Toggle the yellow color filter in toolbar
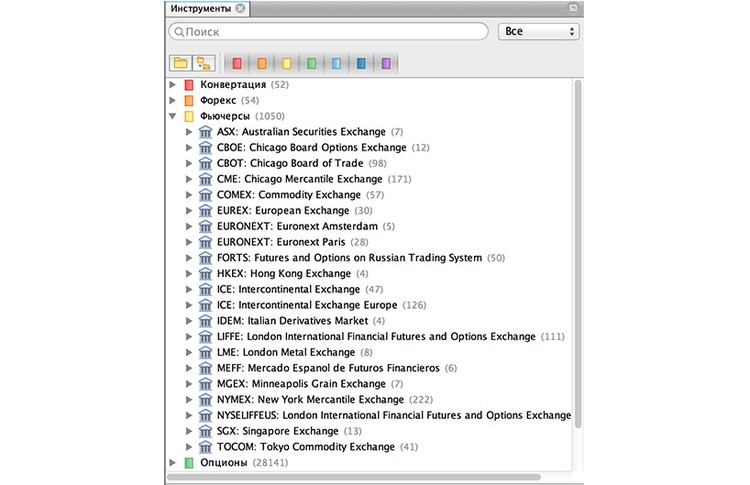750x485 pixels. [x=287, y=63]
